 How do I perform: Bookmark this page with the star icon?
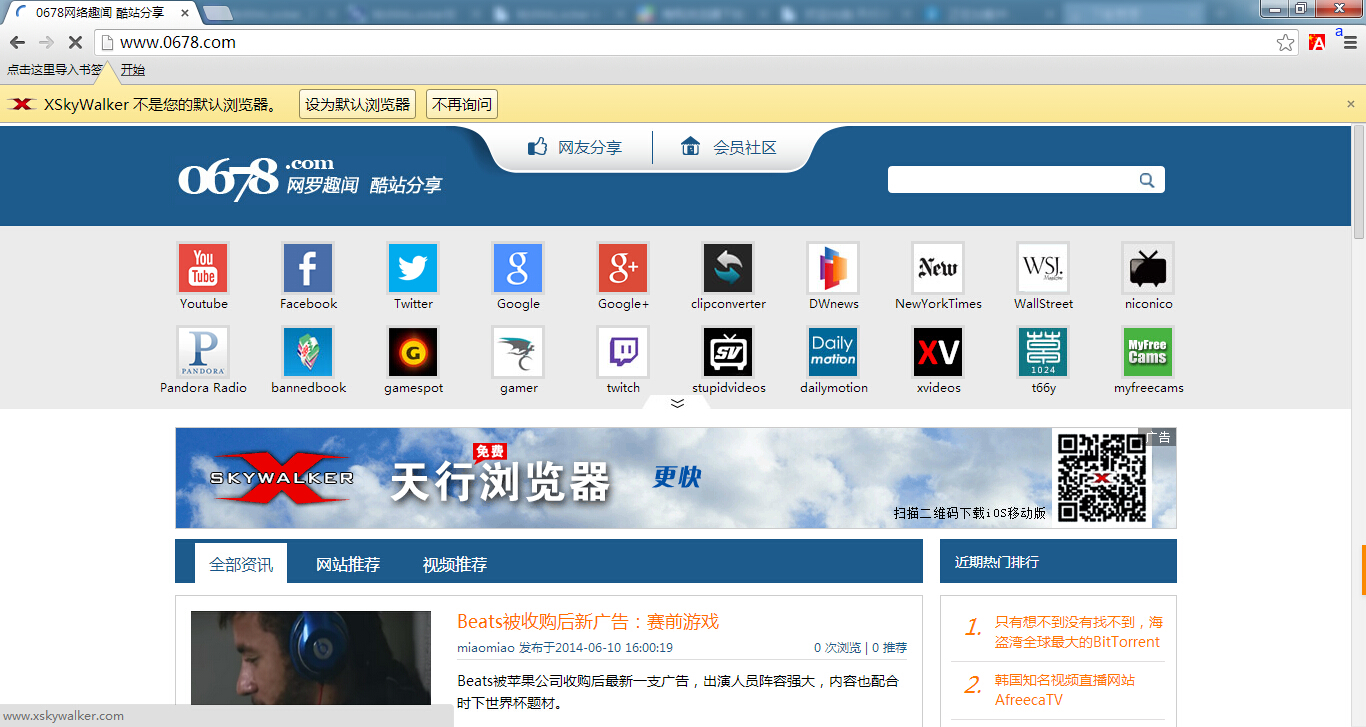[1286, 42]
